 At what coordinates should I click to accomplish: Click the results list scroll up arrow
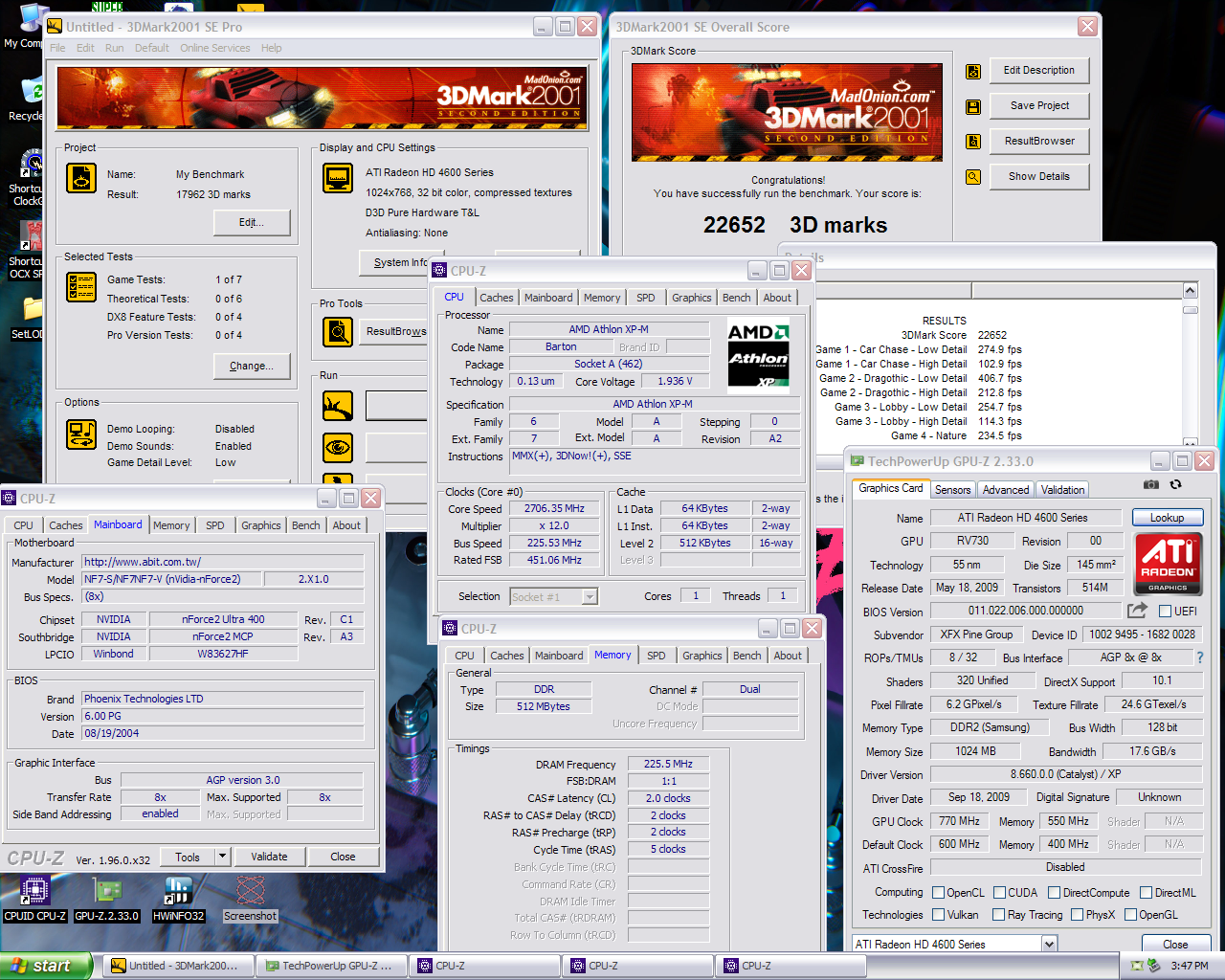point(1190,290)
